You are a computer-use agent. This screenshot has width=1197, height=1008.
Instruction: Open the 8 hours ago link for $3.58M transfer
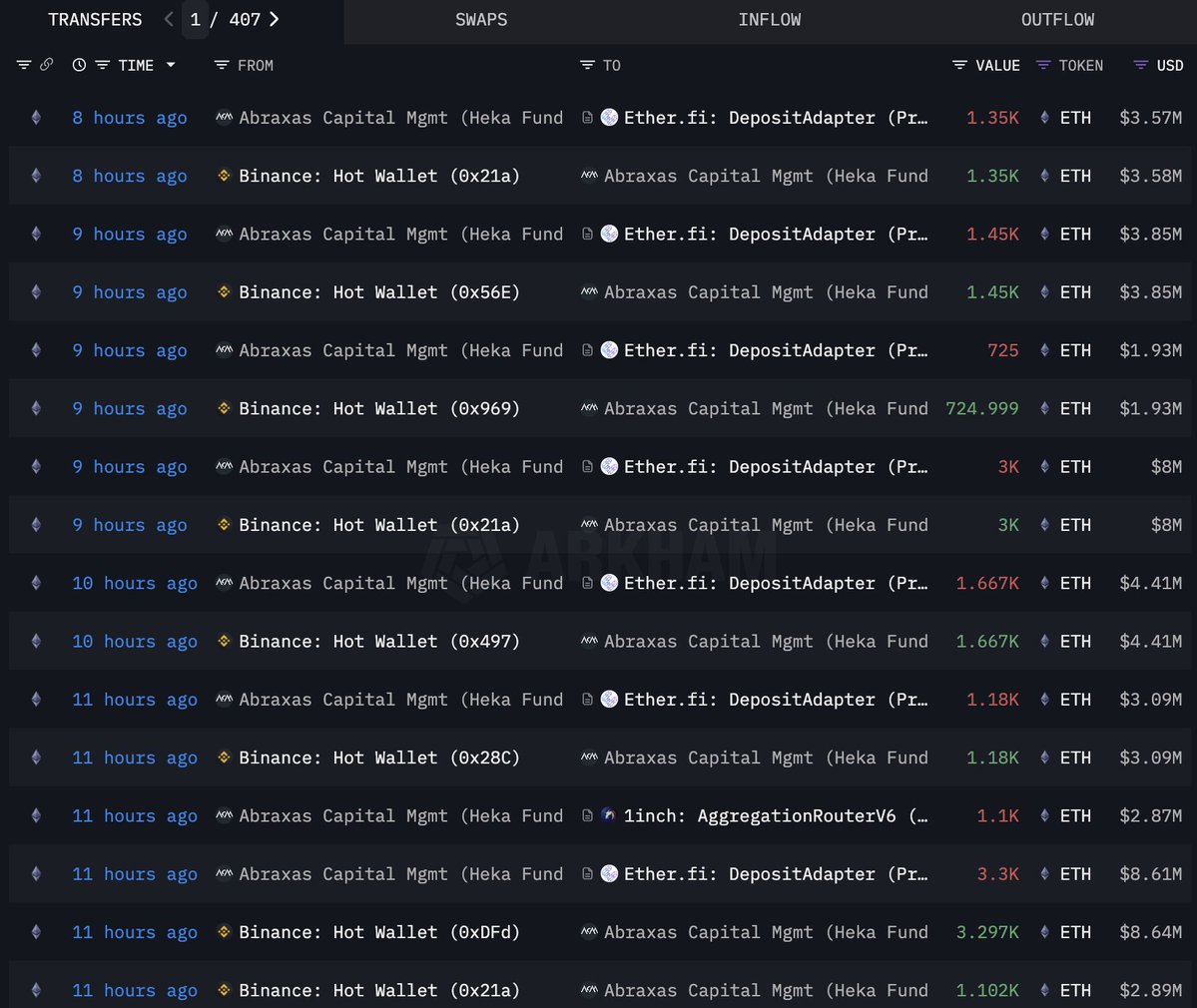click(x=129, y=177)
